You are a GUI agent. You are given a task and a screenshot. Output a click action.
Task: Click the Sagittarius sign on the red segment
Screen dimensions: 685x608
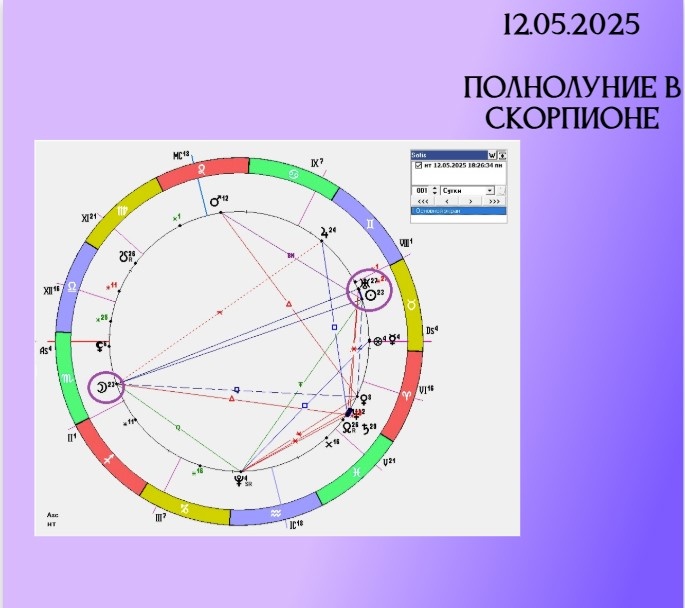tap(109, 459)
